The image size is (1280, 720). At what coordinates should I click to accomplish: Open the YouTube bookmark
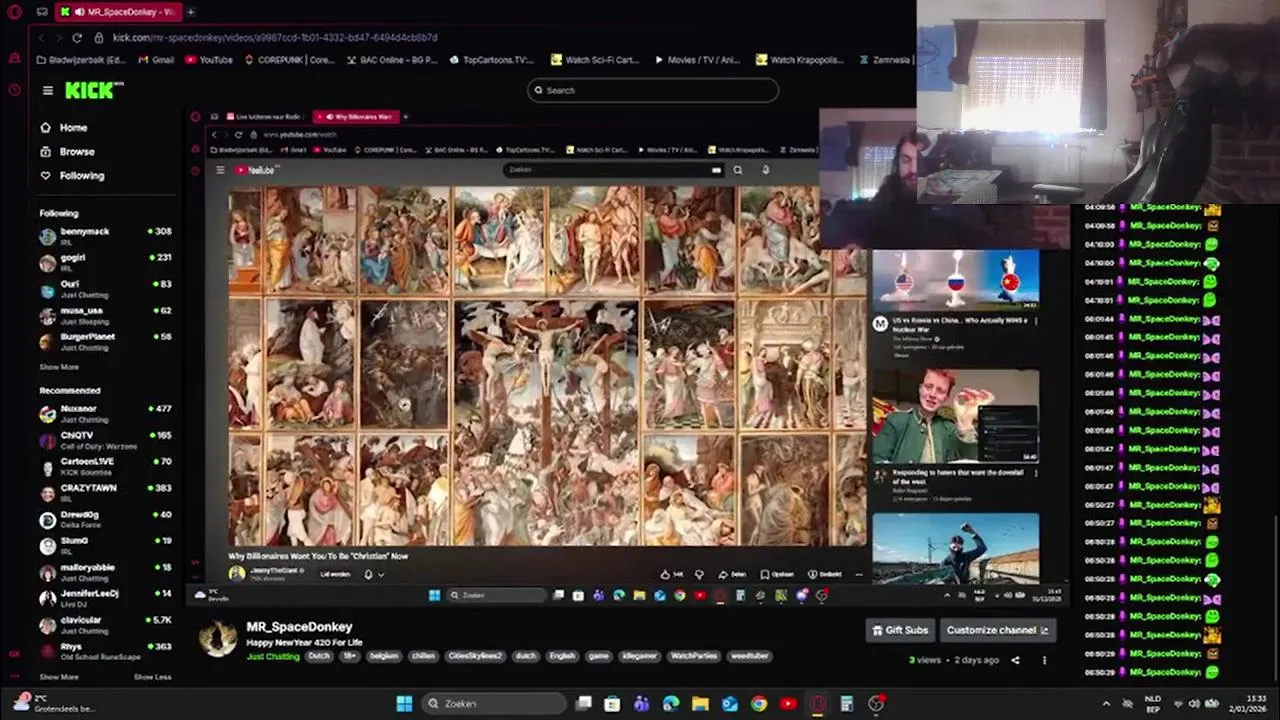pyautogui.click(x=208, y=60)
